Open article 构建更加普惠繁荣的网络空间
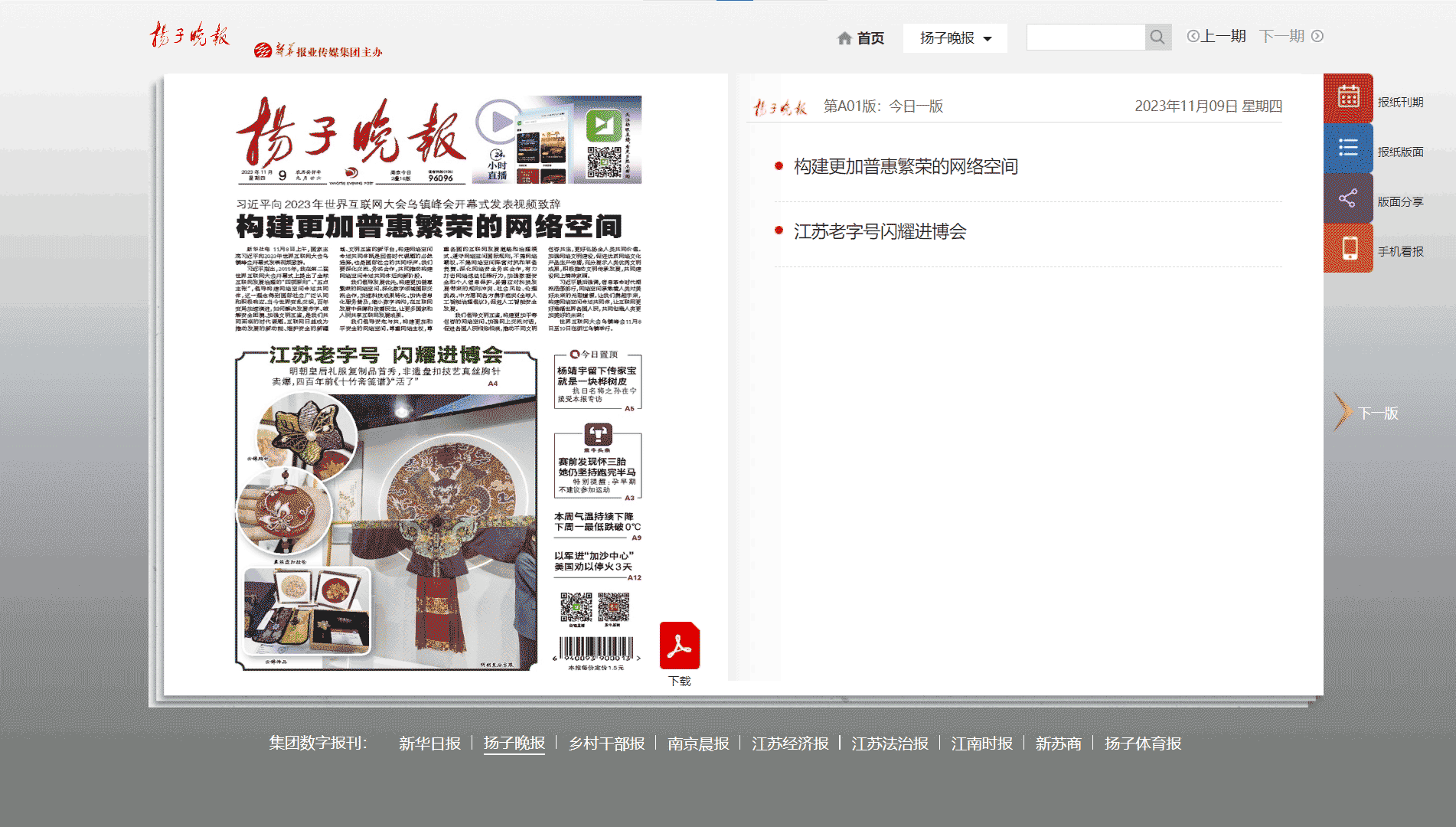 pyautogui.click(x=906, y=166)
